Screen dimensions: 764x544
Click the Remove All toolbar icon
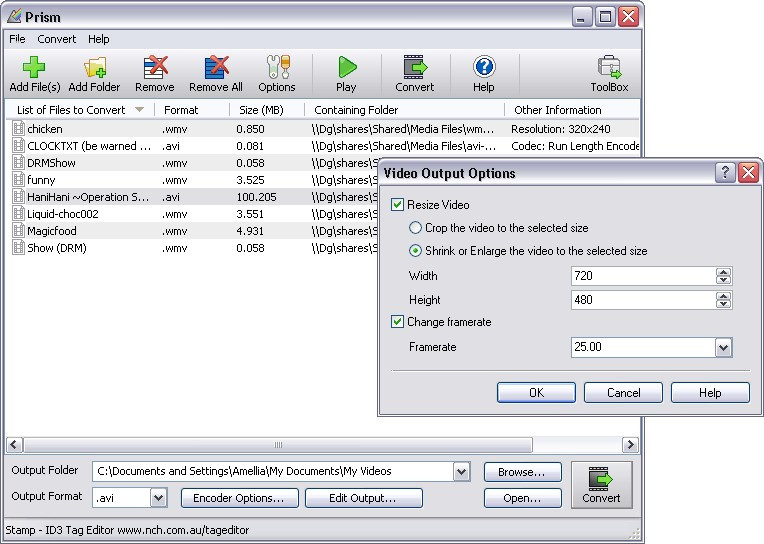[x=216, y=67]
